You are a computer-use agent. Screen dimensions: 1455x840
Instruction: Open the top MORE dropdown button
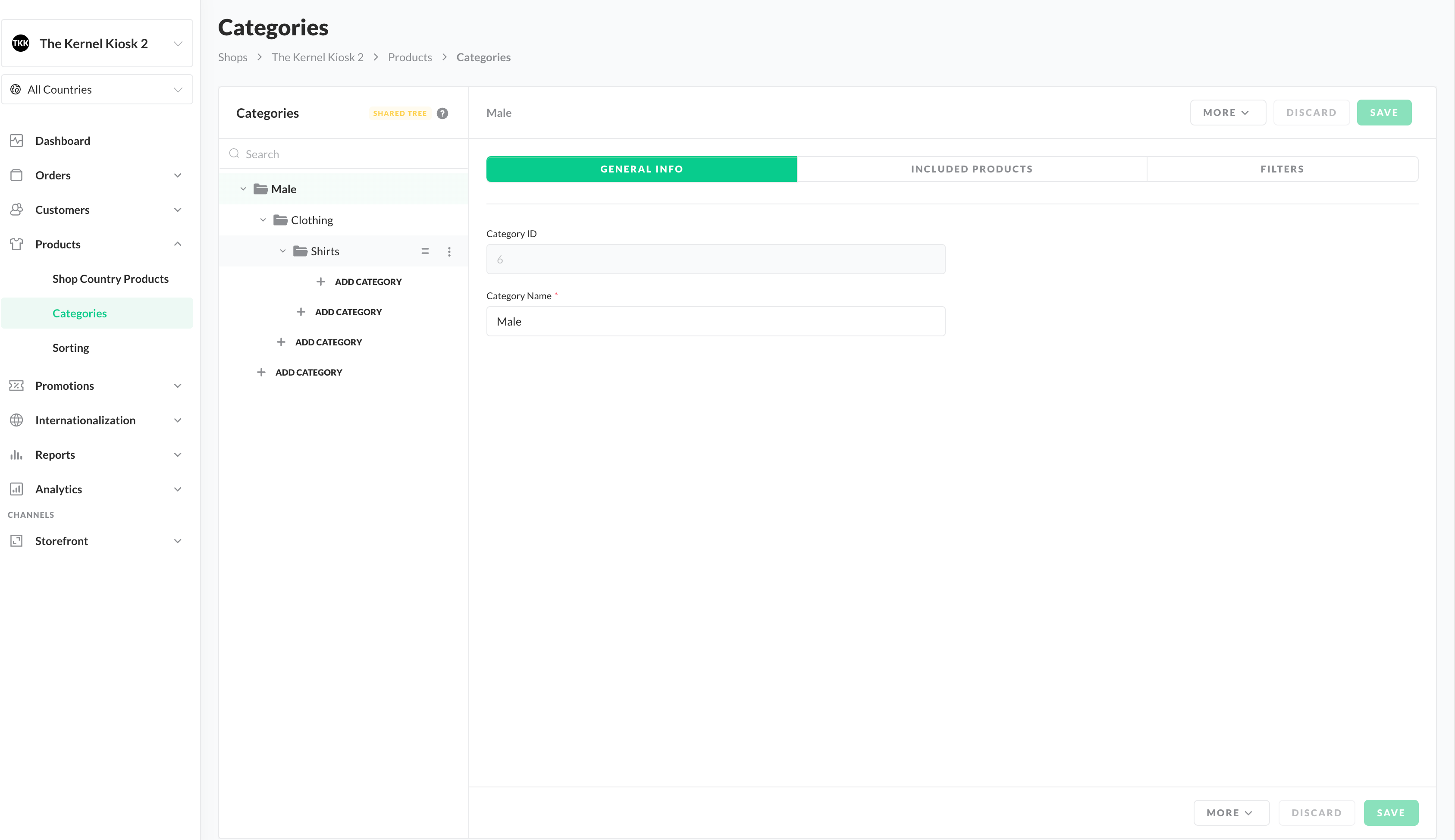tap(1227, 113)
